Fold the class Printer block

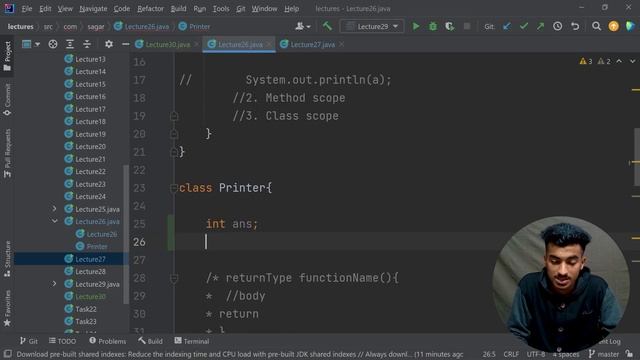coord(173,188)
